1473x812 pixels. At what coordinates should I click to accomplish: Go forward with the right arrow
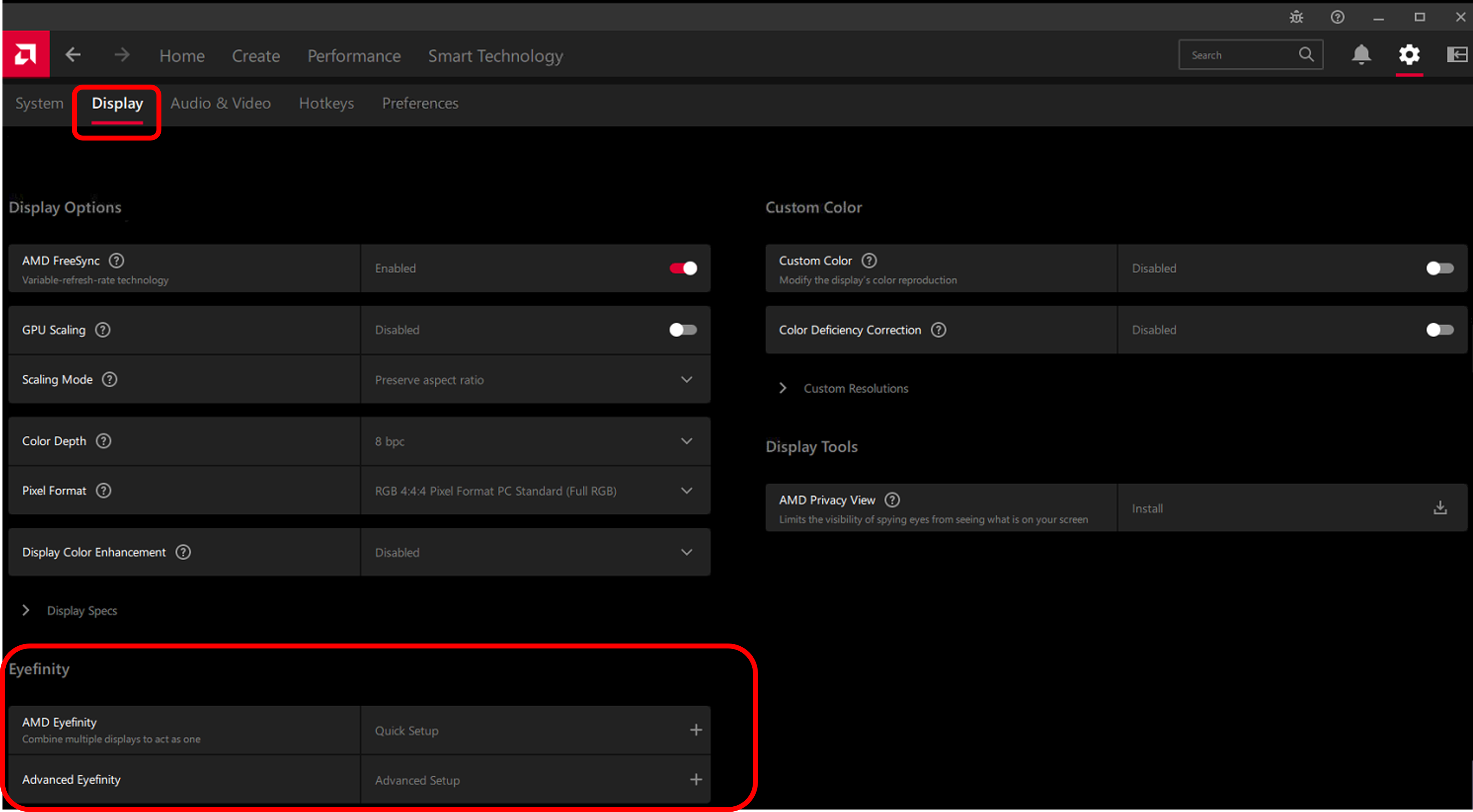click(122, 55)
